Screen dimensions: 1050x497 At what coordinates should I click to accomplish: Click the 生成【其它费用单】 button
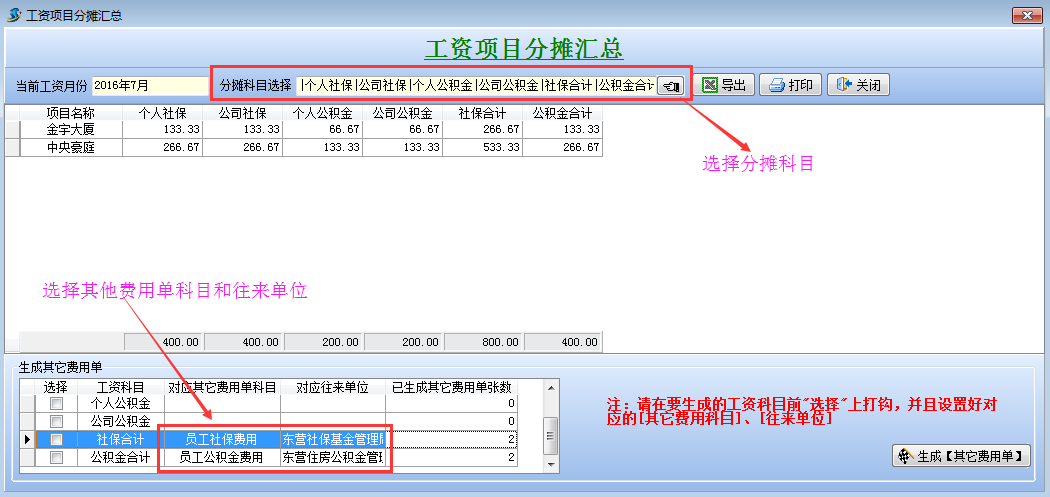coord(960,456)
